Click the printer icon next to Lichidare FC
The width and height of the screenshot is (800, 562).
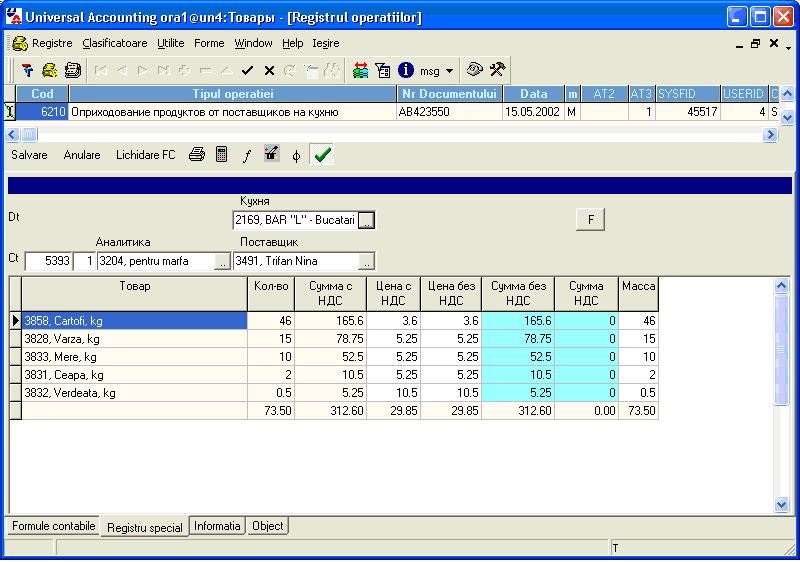[x=197, y=155]
